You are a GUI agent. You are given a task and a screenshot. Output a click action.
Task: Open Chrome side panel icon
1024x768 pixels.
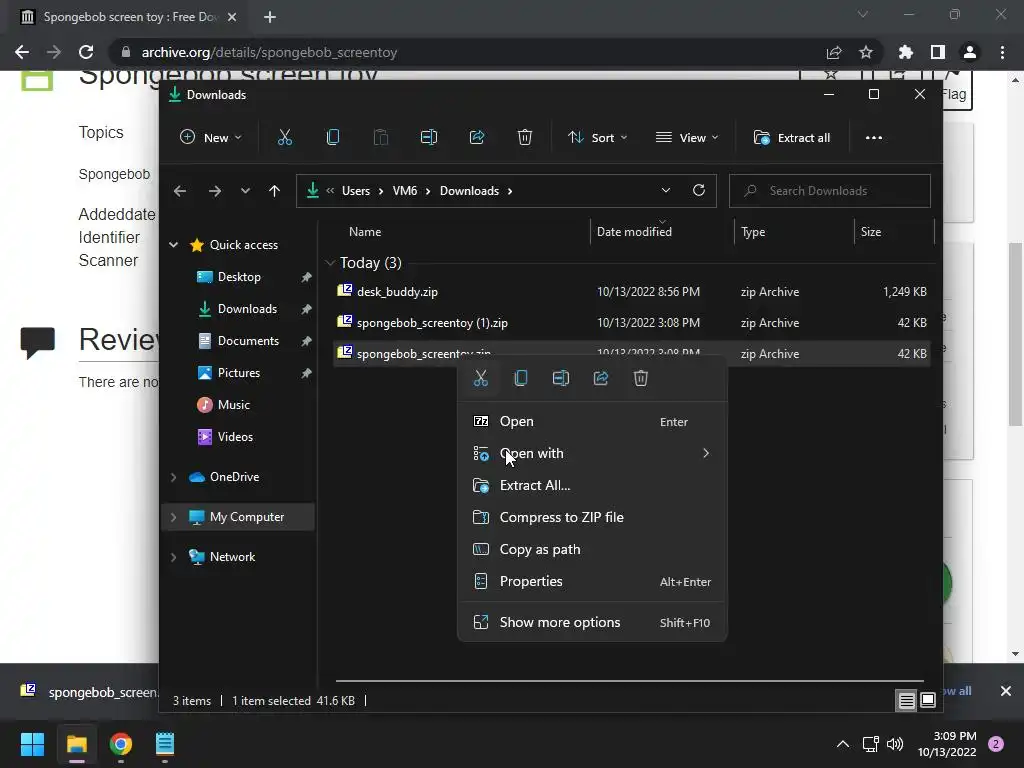point(938,52)
